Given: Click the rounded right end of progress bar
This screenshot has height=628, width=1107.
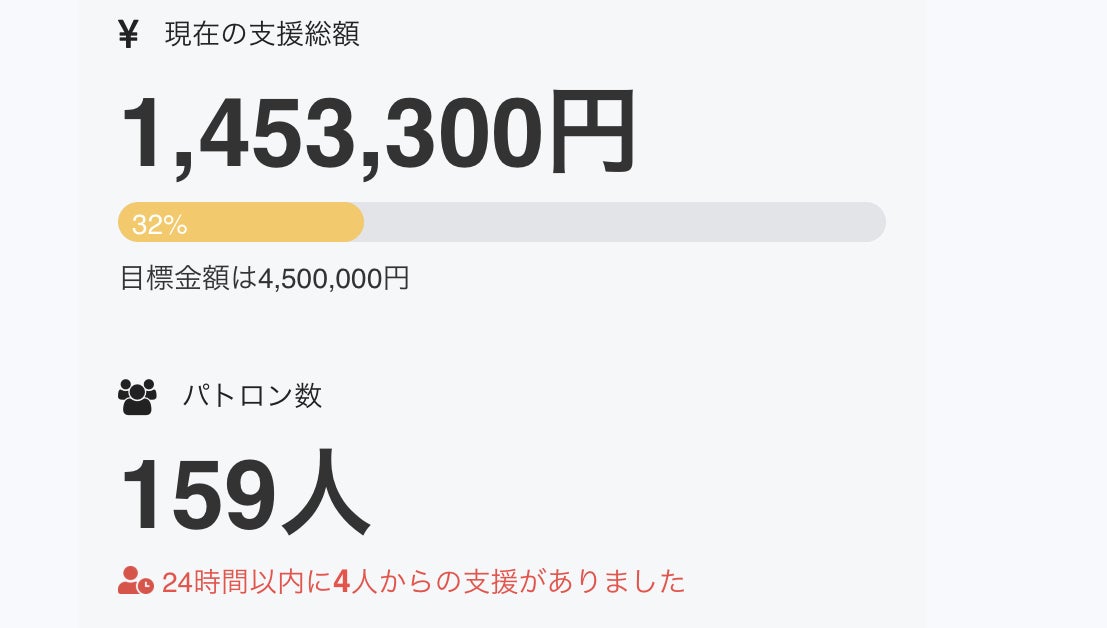Looking at the screenshot, I should 874,222.
